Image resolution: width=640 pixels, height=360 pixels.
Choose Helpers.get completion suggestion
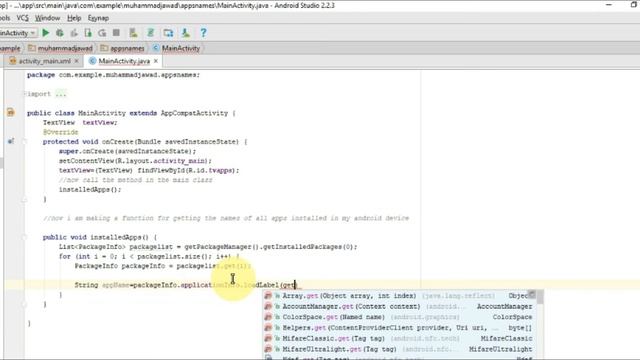400,328
